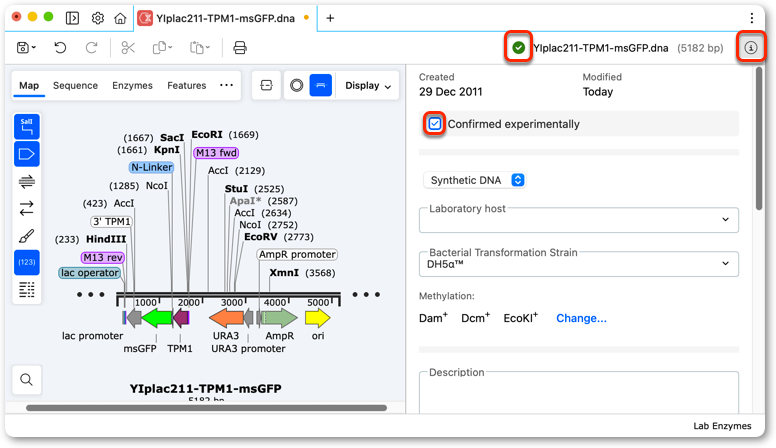This screenshot has height=448, width=776.
Task: Open settings gear in title bar
Action: tap(98, 18)
